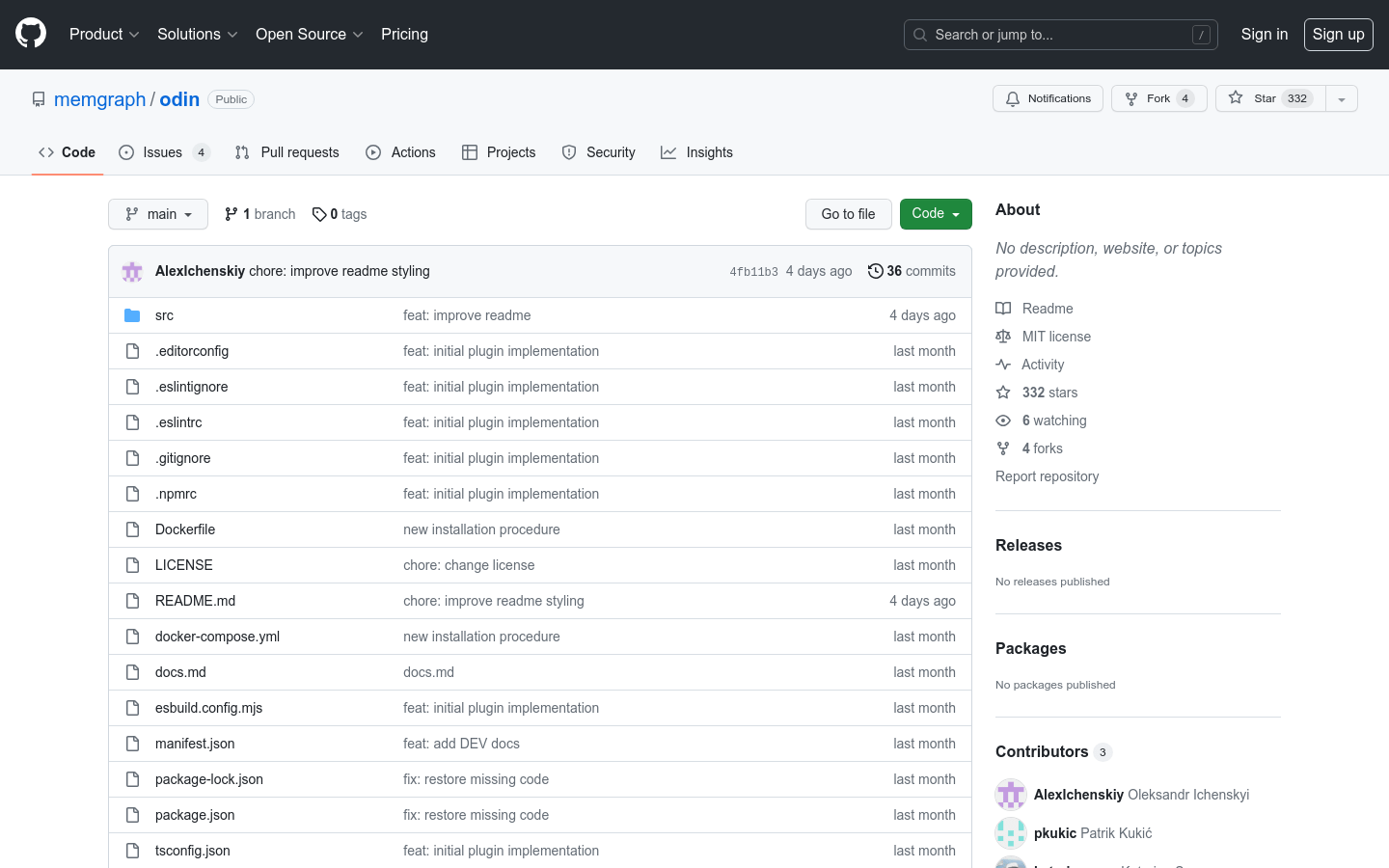Image resolution: width=1389 pixels, height=868 pixels.
Task: Expand the Product menu
Action: [104, 34]
